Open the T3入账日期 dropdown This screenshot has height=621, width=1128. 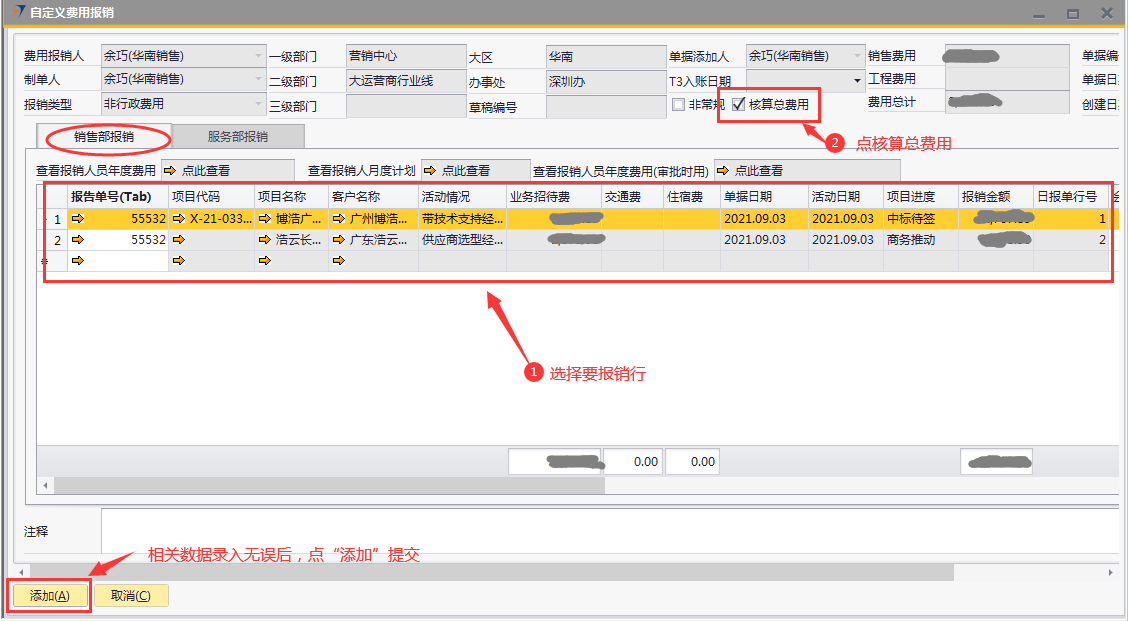coord(857,80)
